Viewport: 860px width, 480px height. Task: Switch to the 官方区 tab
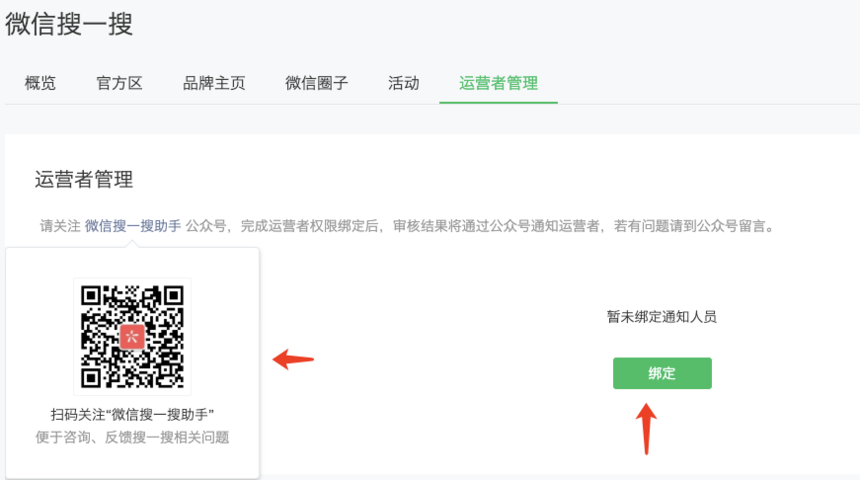tap(119, 83)
